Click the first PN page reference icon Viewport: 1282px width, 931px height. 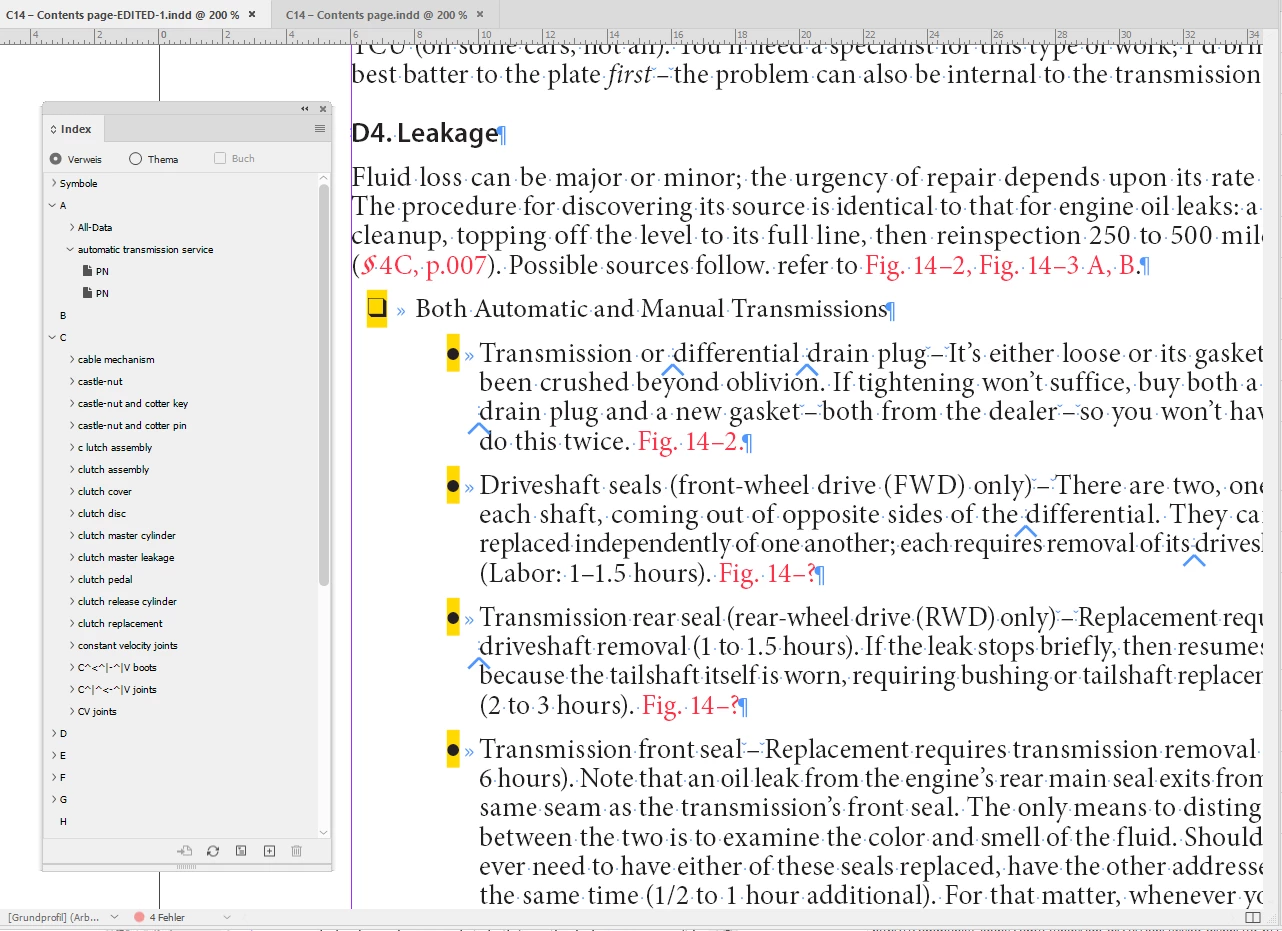[x=88, y=271]
